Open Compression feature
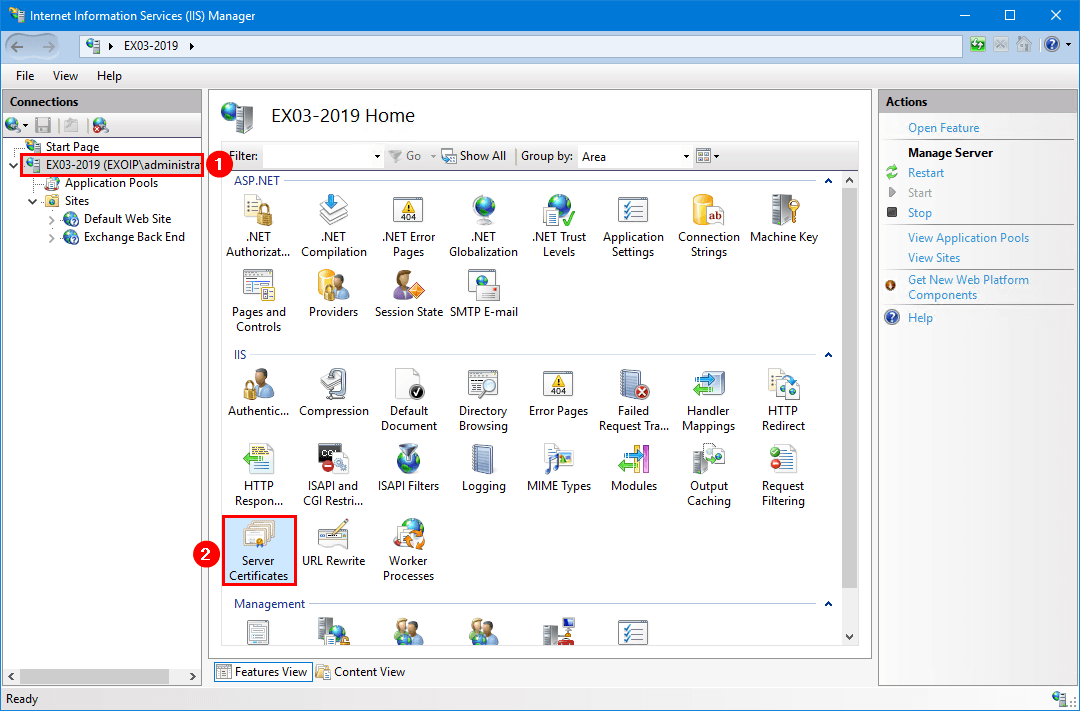Screen dimensions: 1080x711 click(334, 393)
